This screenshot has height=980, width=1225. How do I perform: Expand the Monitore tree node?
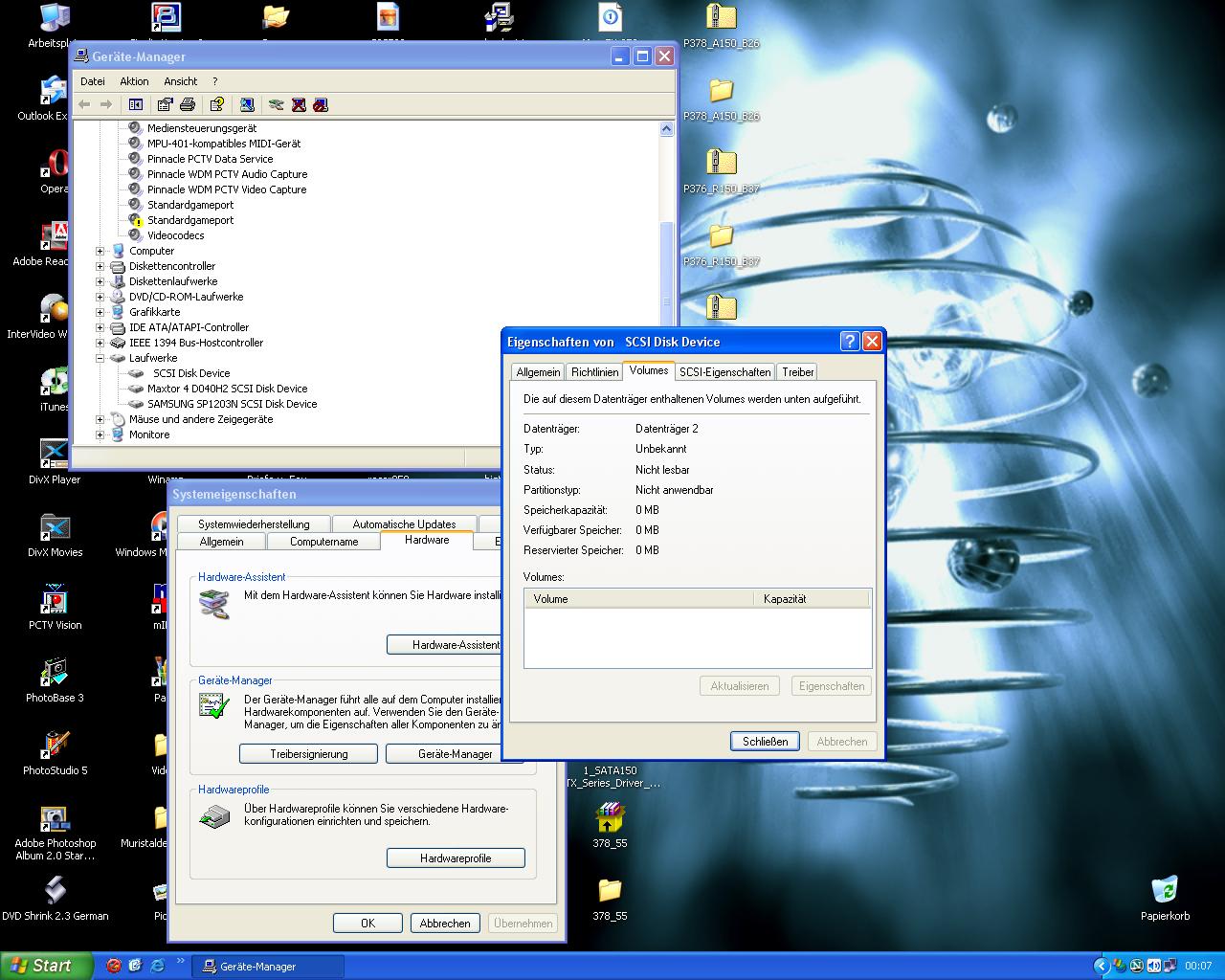(x=100, y=434)
